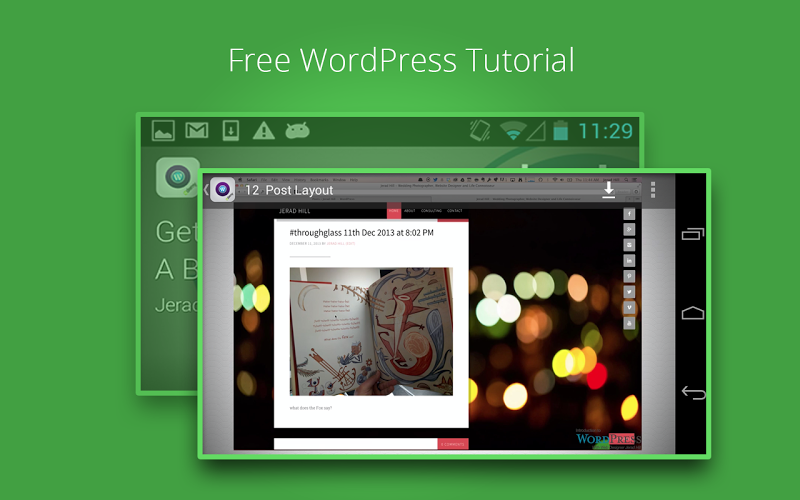The height and width of the screenshot is (500, 800).
Task: Tap the Wi-Fi signal icon in the status bar
Action: pyautogui.click(x=513, y=131)
